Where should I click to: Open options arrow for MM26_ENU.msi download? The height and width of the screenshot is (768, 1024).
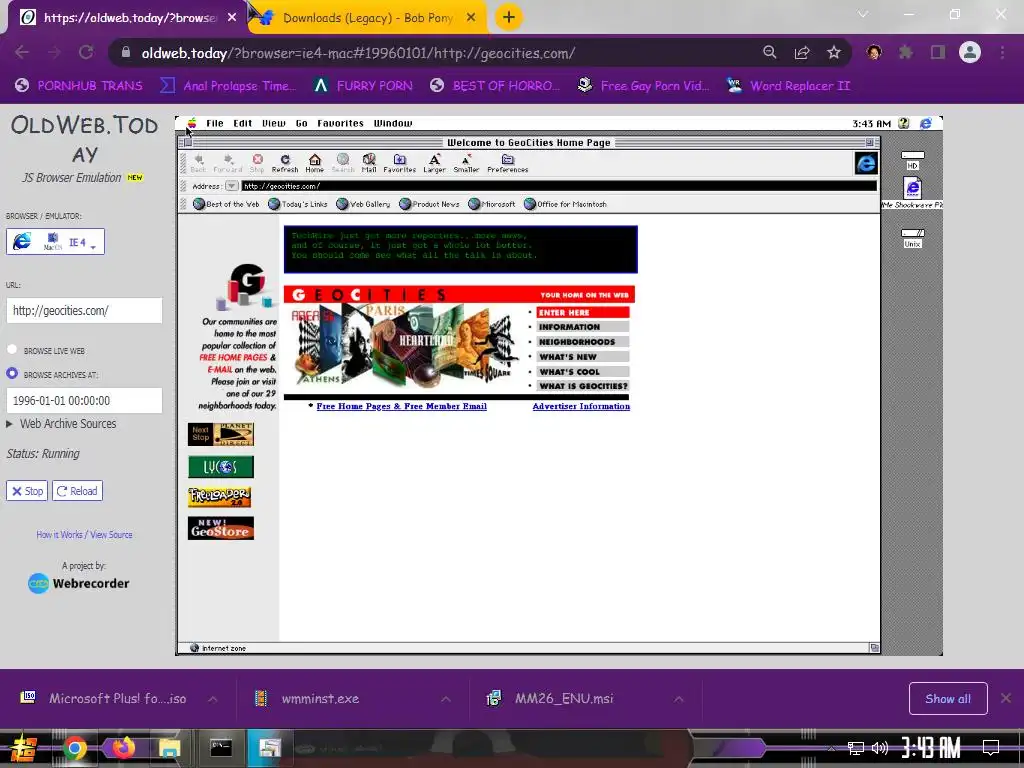[x=679, y=699]
